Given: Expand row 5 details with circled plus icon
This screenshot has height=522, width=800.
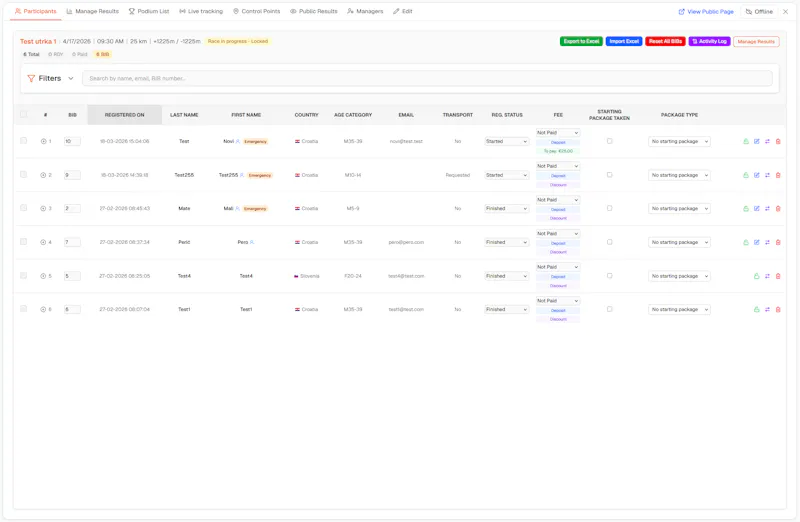Looking at the screenshot, I should 43,276.
